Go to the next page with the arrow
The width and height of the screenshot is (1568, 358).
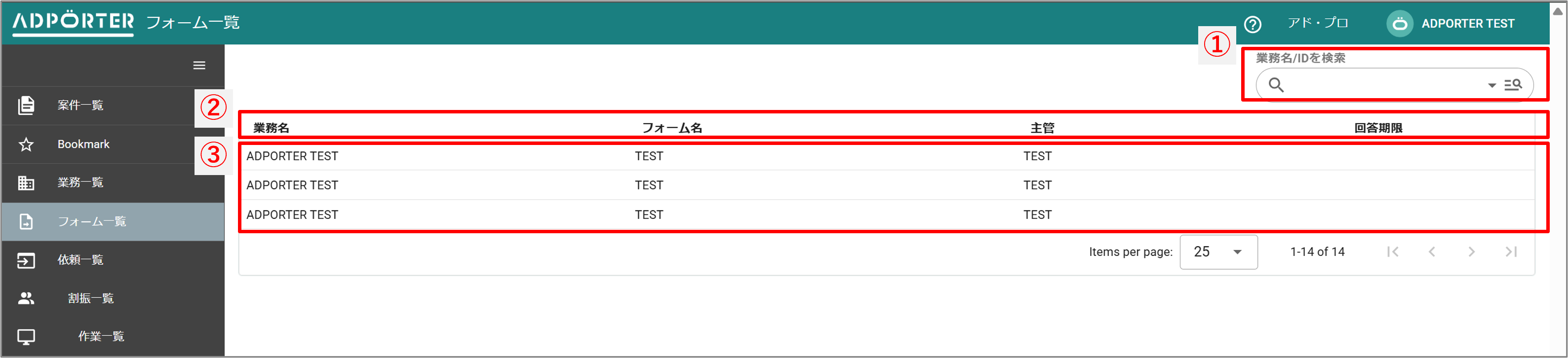(1472, 251)
